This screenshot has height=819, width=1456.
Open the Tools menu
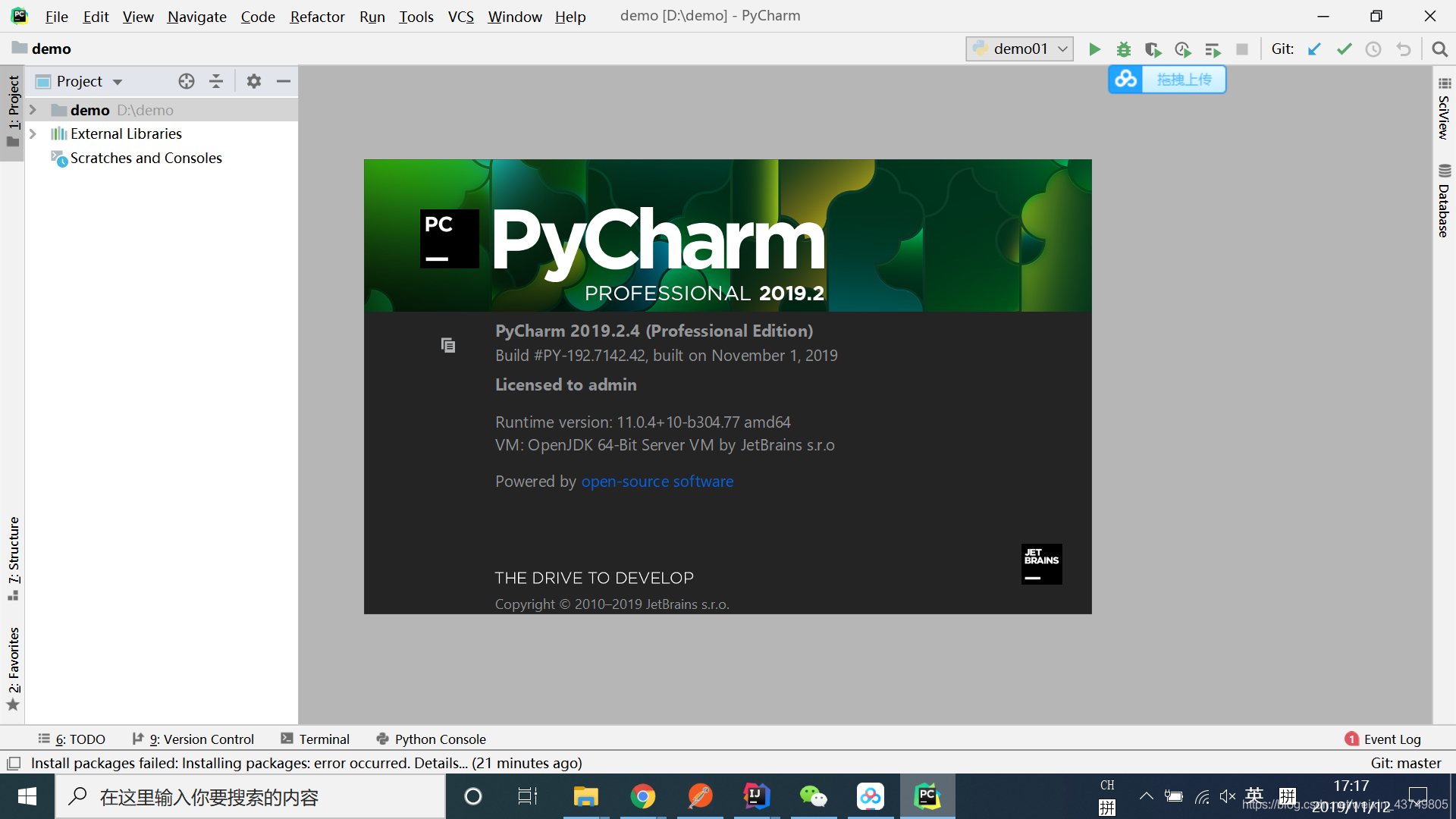click(416, 16)
